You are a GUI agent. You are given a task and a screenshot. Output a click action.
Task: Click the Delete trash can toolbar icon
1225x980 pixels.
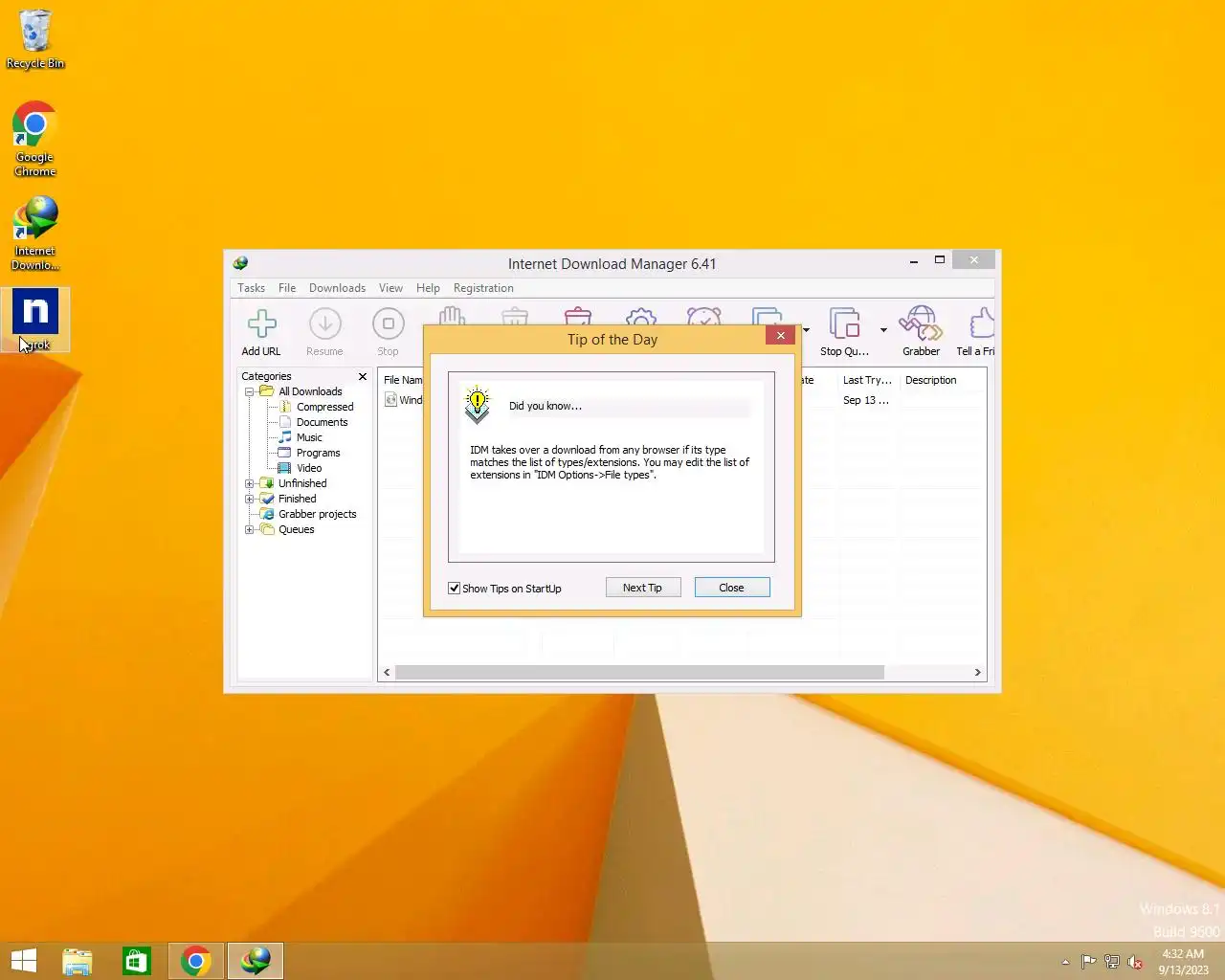515,315
